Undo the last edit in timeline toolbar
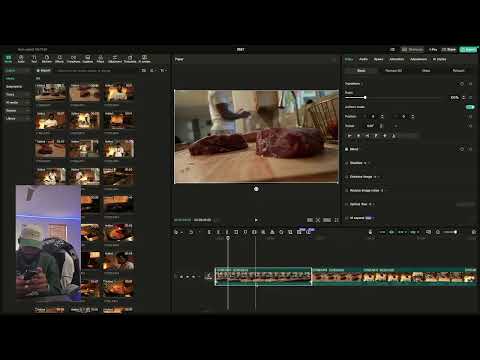 click(191, 232)
